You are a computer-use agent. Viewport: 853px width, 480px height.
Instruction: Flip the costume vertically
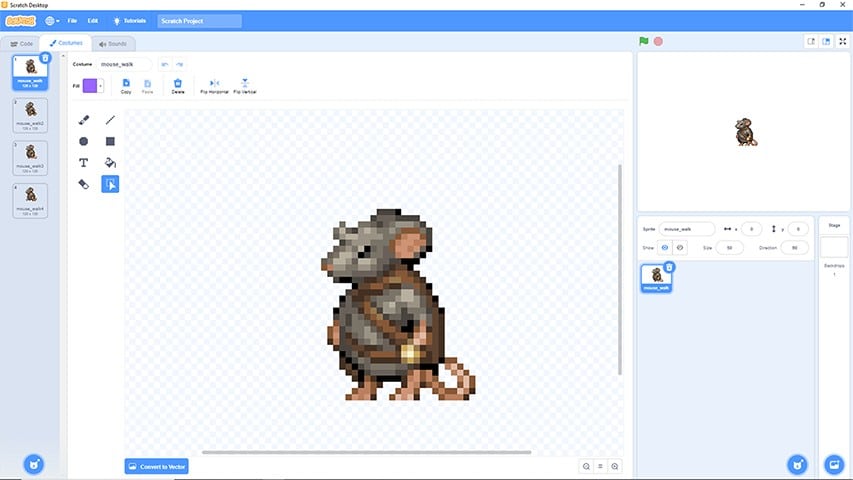[x=245, y=85]
